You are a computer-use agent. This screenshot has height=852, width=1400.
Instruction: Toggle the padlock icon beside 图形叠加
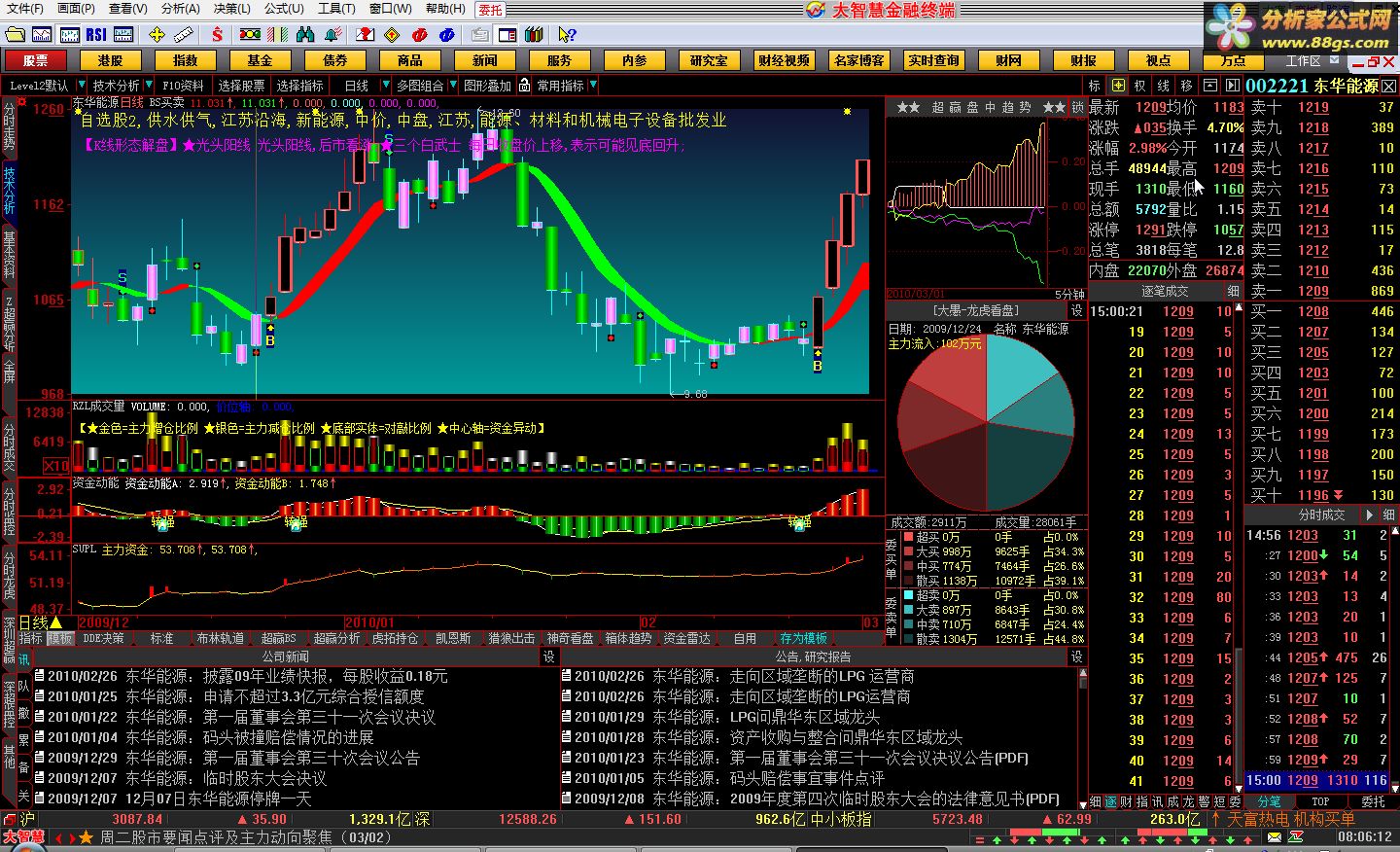pos(525,86)
